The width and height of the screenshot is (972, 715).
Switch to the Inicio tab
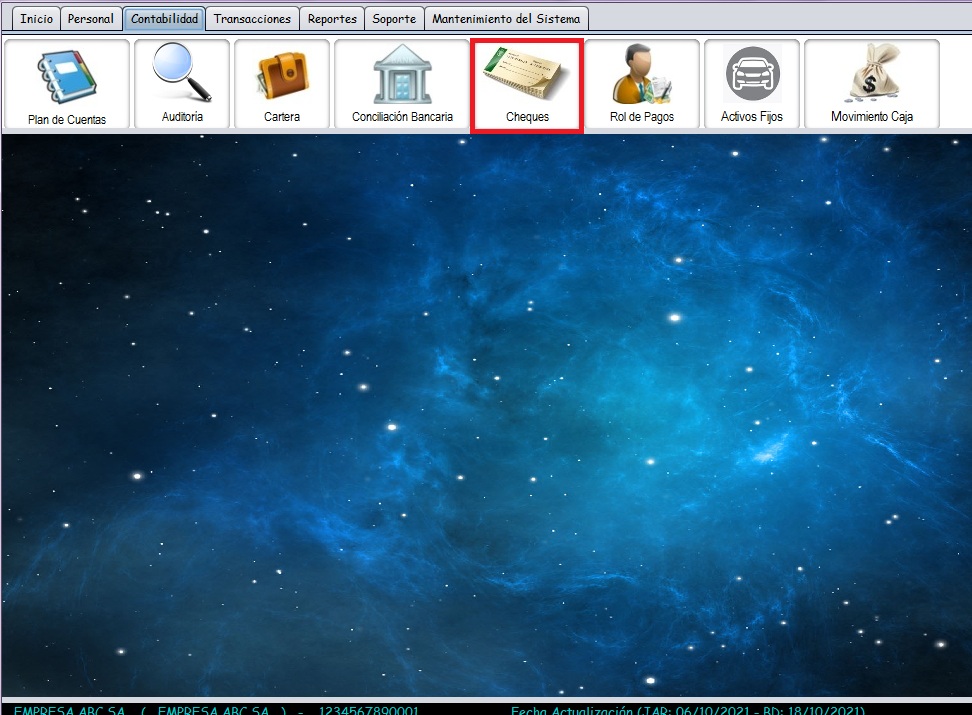click(37, 19)
